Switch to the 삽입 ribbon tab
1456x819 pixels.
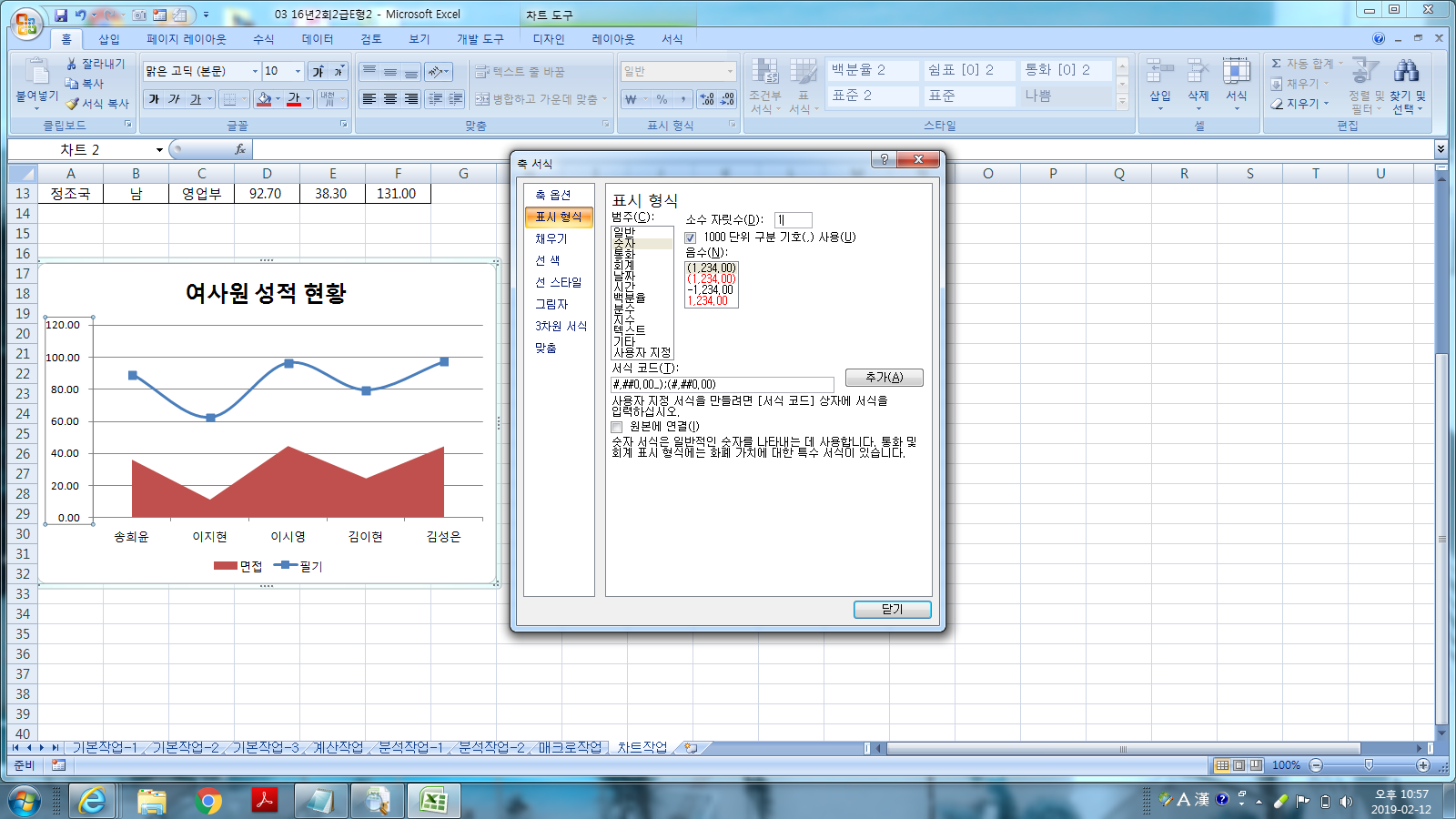click(109, 39)
